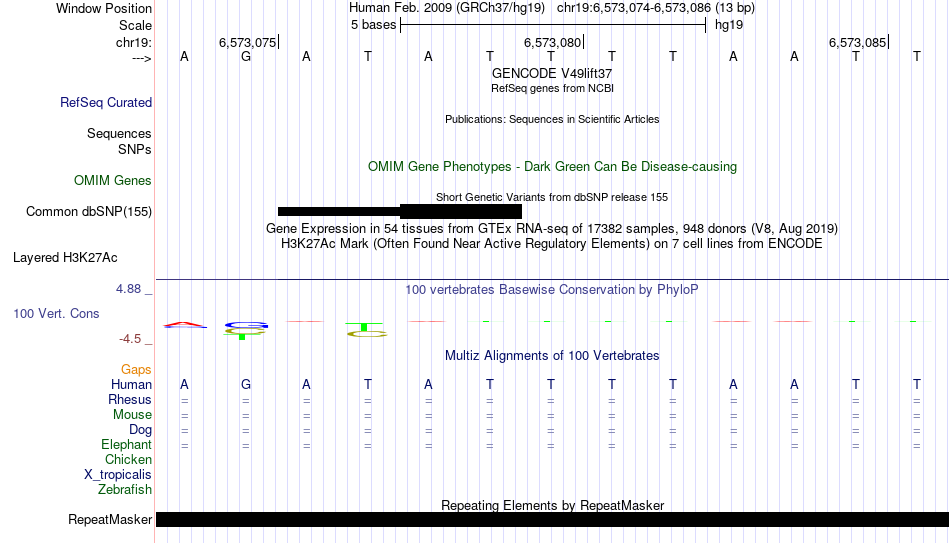Click the X_tropicalis species label
Image resolution: width=950 pixels, height=543 pixels.
[118, 475]
